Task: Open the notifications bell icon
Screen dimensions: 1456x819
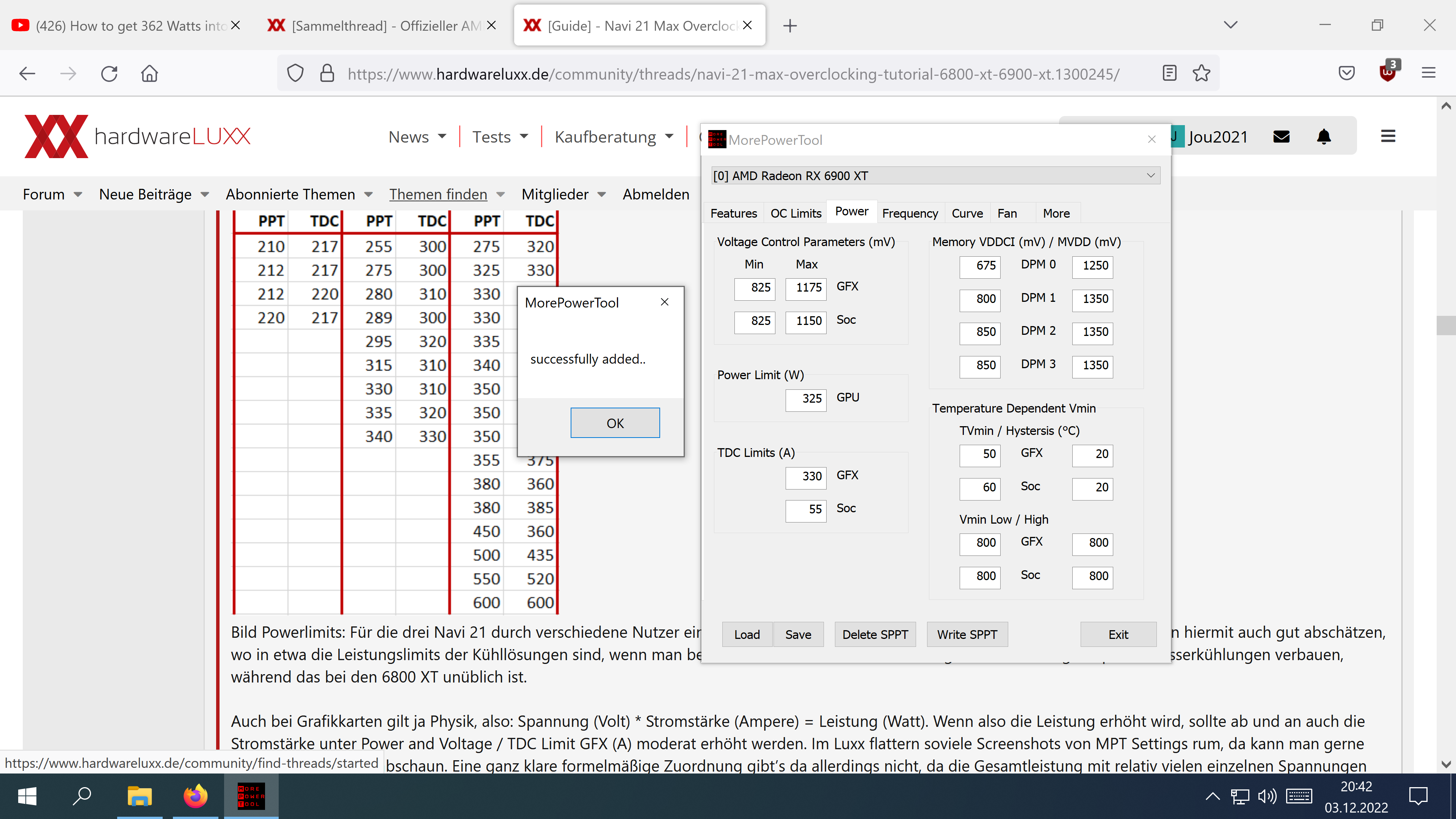Action: 1323,136
